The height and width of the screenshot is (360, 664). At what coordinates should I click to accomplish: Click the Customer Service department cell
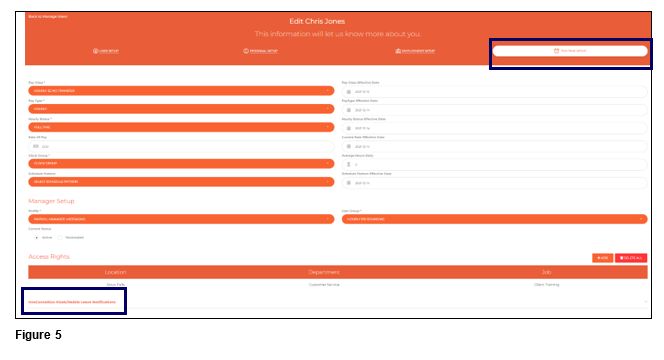click(x=324, y=285)
